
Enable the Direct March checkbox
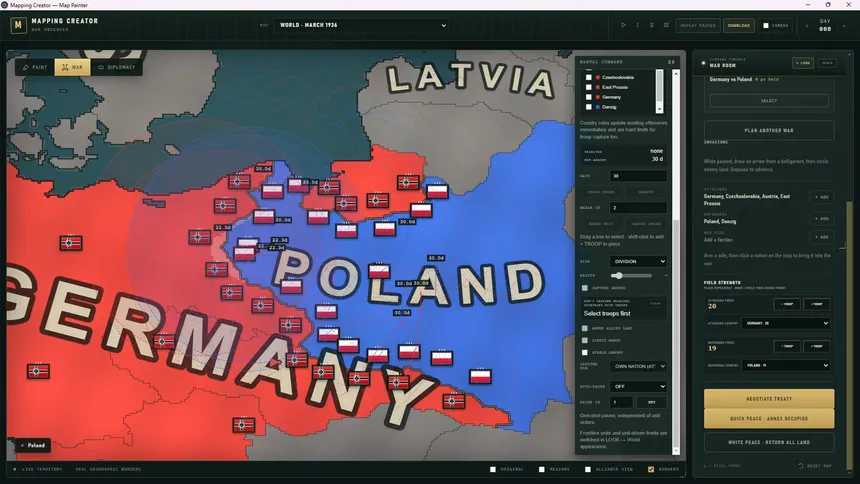585,340
